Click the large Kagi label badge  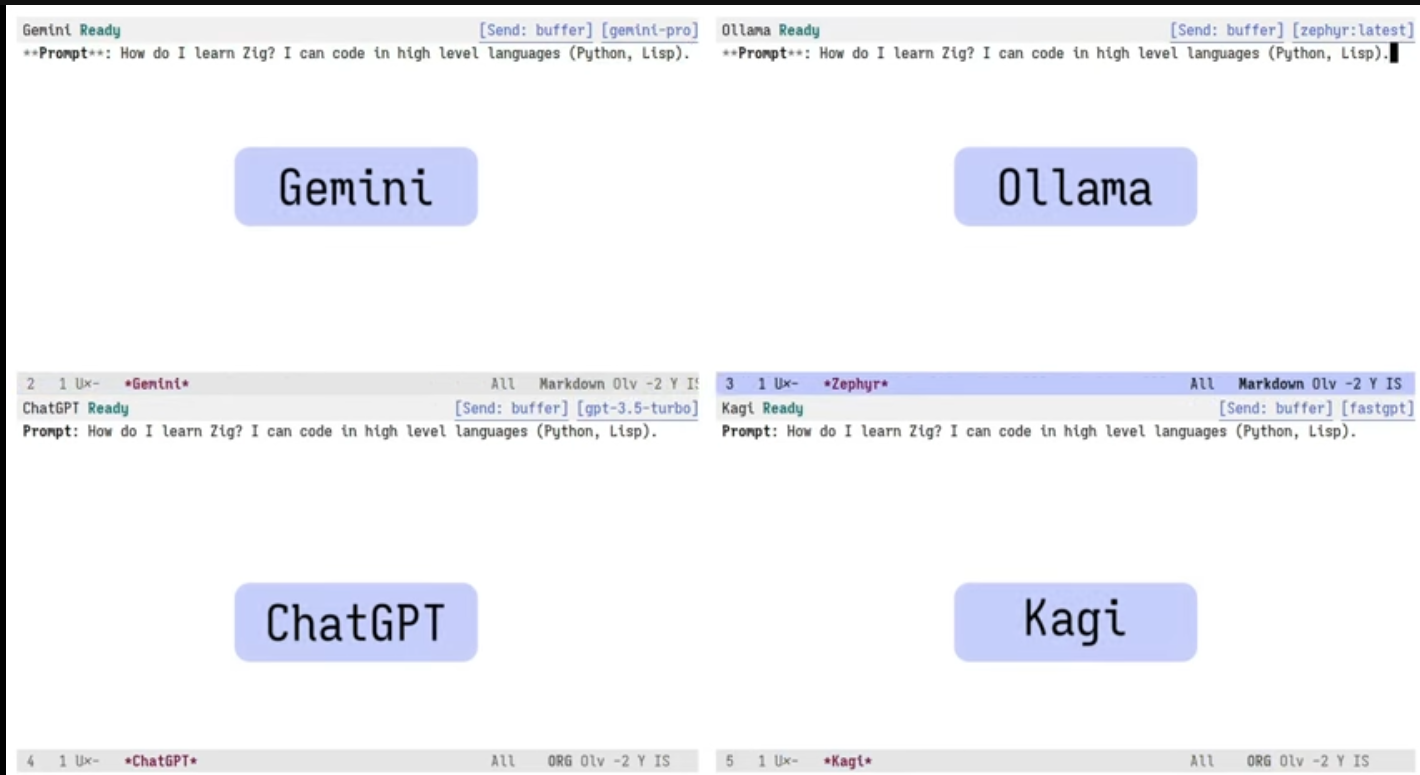1075,622
